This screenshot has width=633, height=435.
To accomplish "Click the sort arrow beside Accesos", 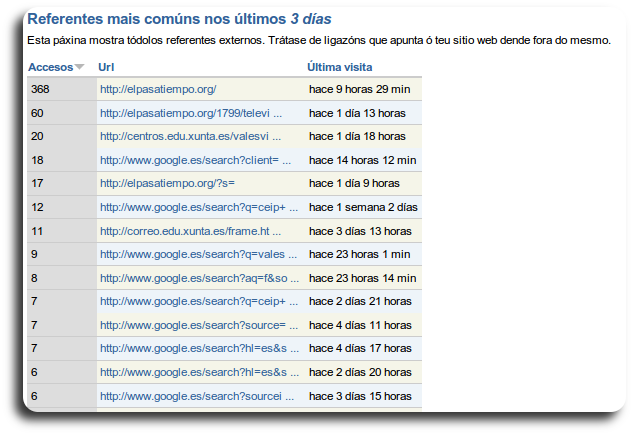I will pos(80,67).
